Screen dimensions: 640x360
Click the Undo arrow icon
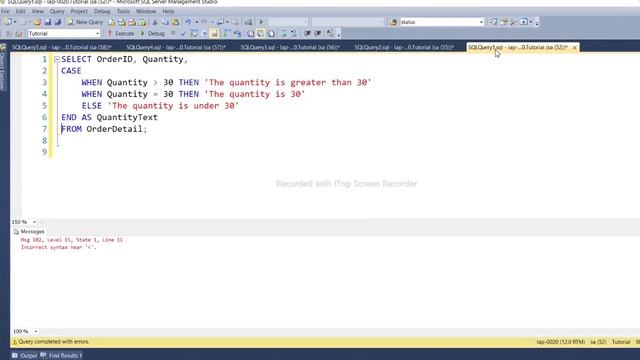tap(188, 22)
